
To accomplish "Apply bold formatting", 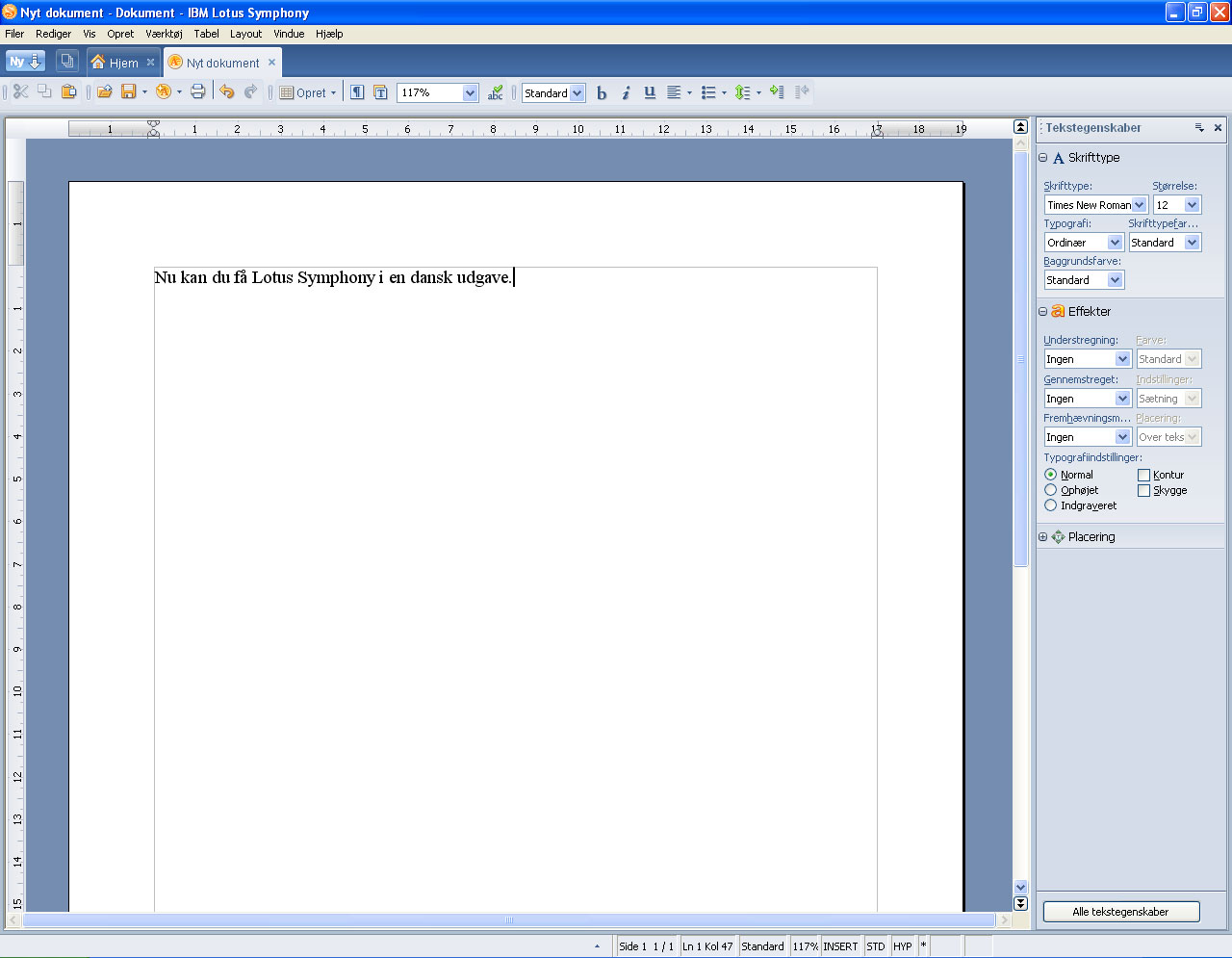I will point(602,92).
